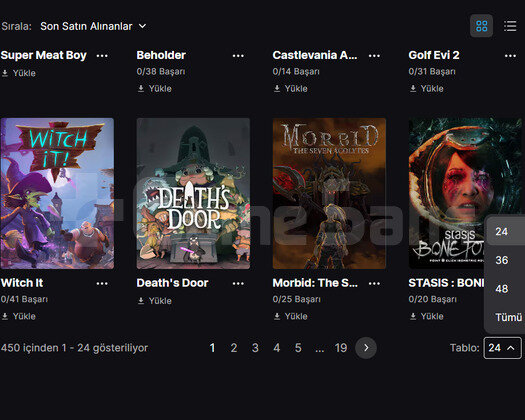Screen dimensions: 525x420
Task: Click Yükle under Castlevania A...
Action: point(291,89)
